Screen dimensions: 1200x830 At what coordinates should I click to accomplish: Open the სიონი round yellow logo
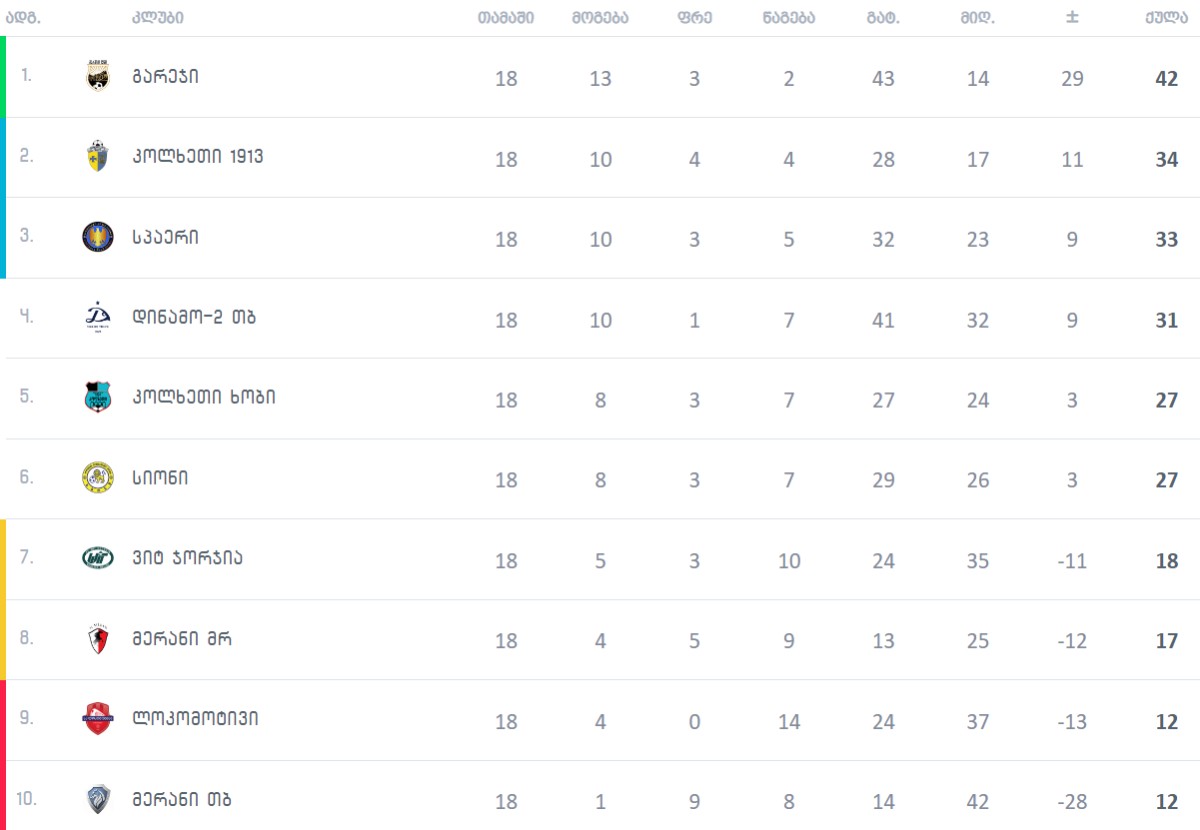point(97,477)
